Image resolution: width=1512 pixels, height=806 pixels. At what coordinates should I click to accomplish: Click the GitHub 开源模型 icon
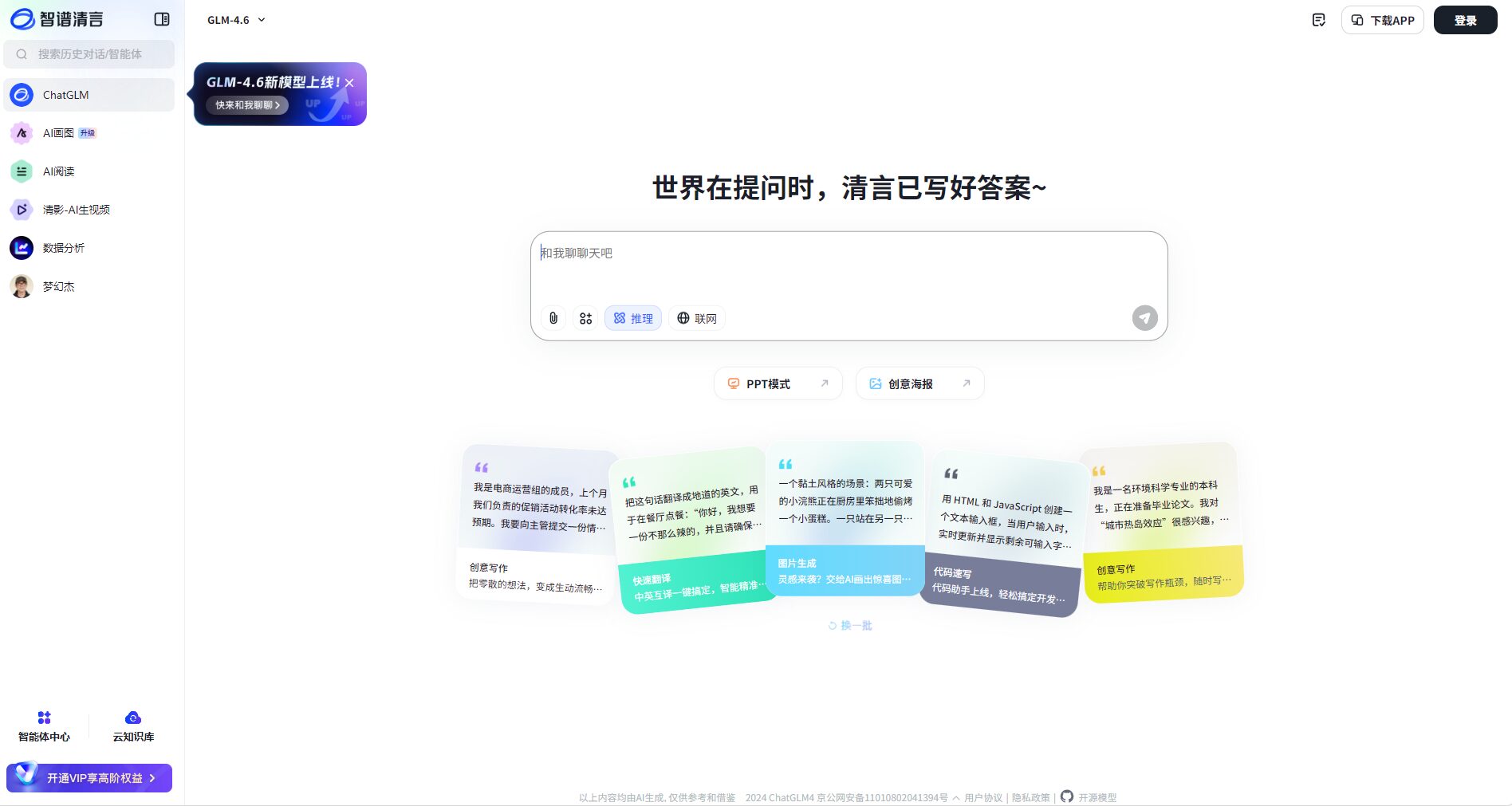click(1067, 796)
